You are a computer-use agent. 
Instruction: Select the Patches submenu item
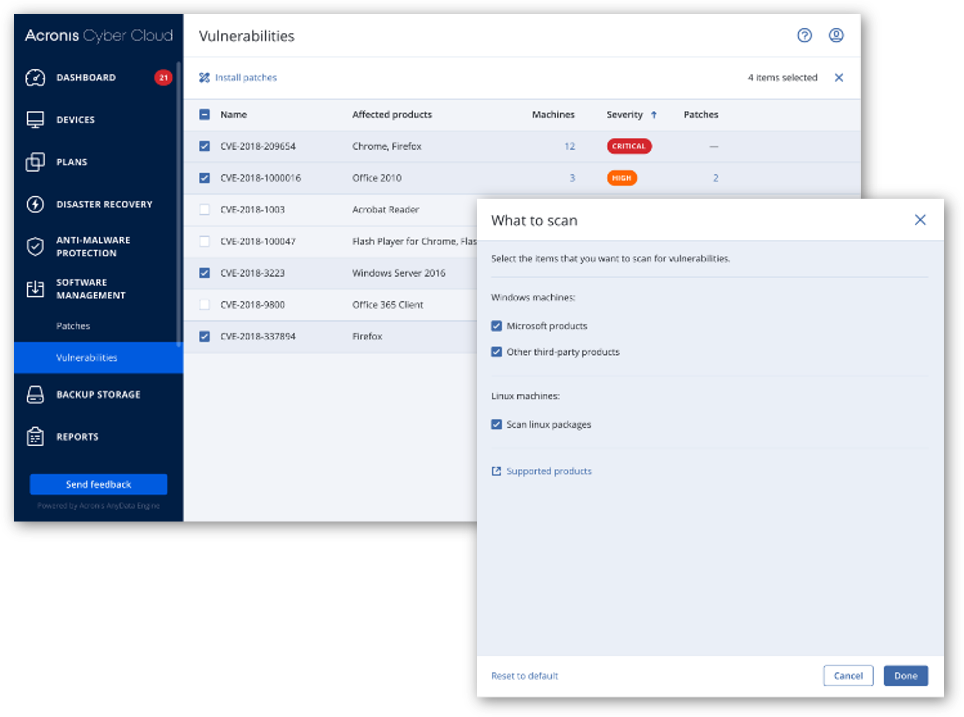click(x=73, y=326)
